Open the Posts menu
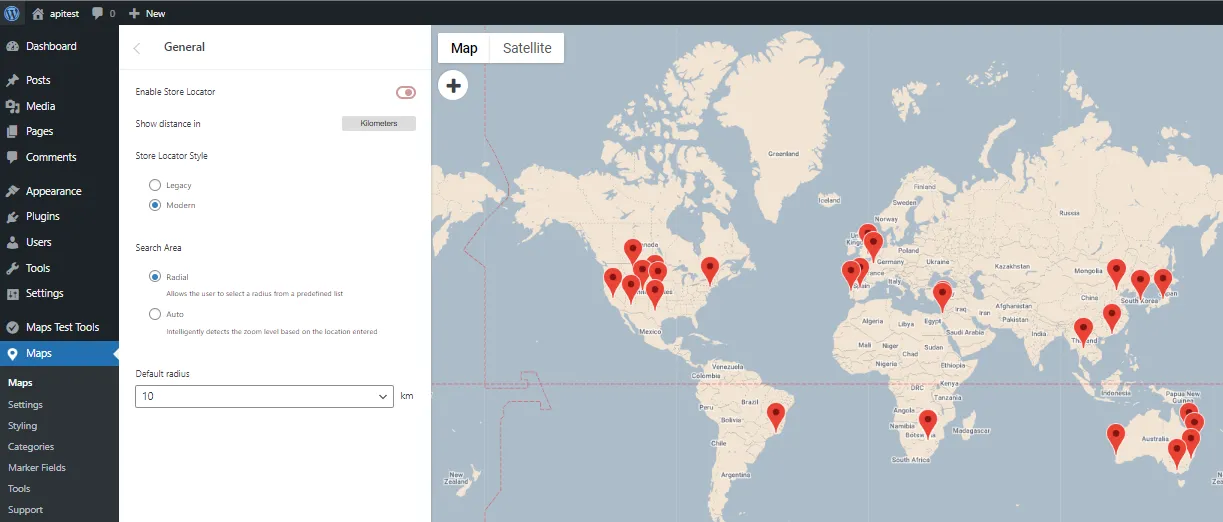The width and height of the screenshot is (1223, 522). click(59, 80)
